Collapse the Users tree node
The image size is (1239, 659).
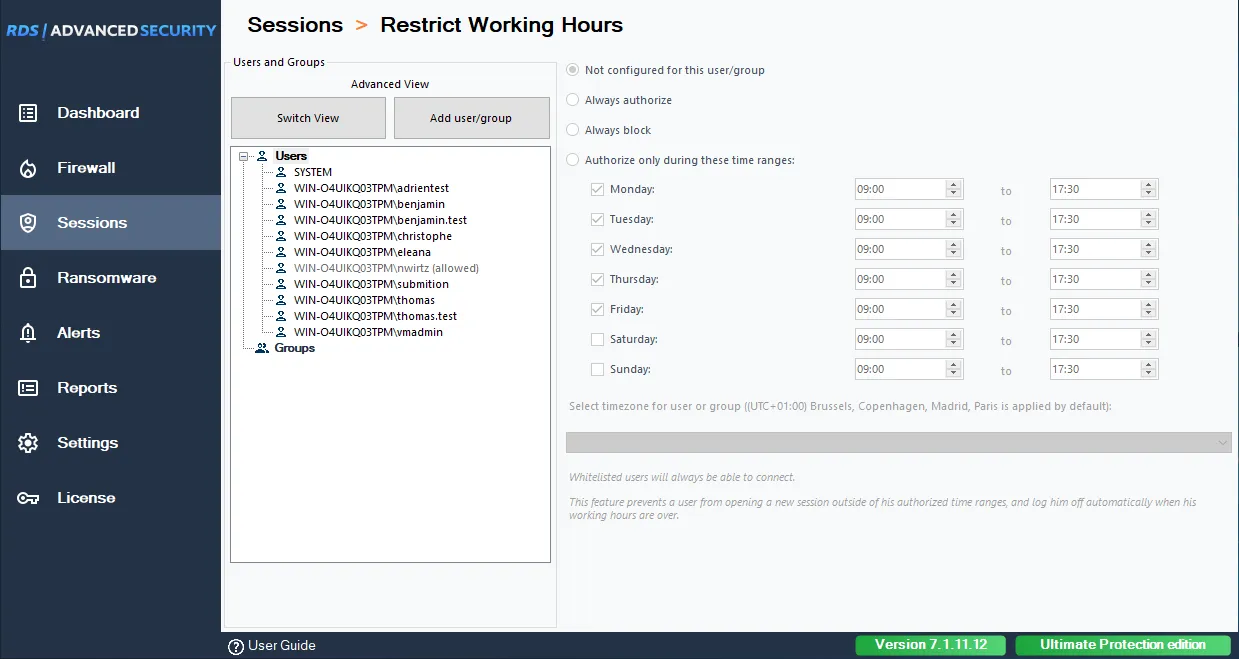pyautogui.click(x=243, y=156)
